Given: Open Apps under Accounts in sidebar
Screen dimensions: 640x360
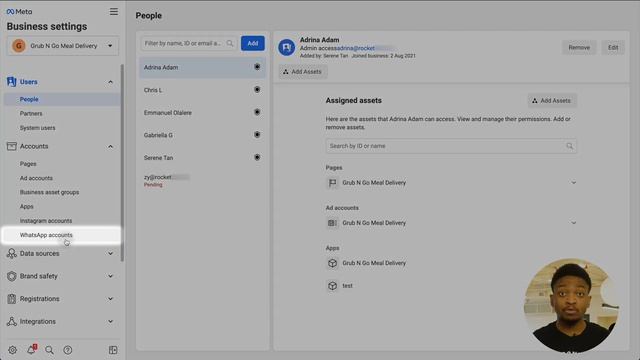Looking at the screenshot, I should click(27, 207).
